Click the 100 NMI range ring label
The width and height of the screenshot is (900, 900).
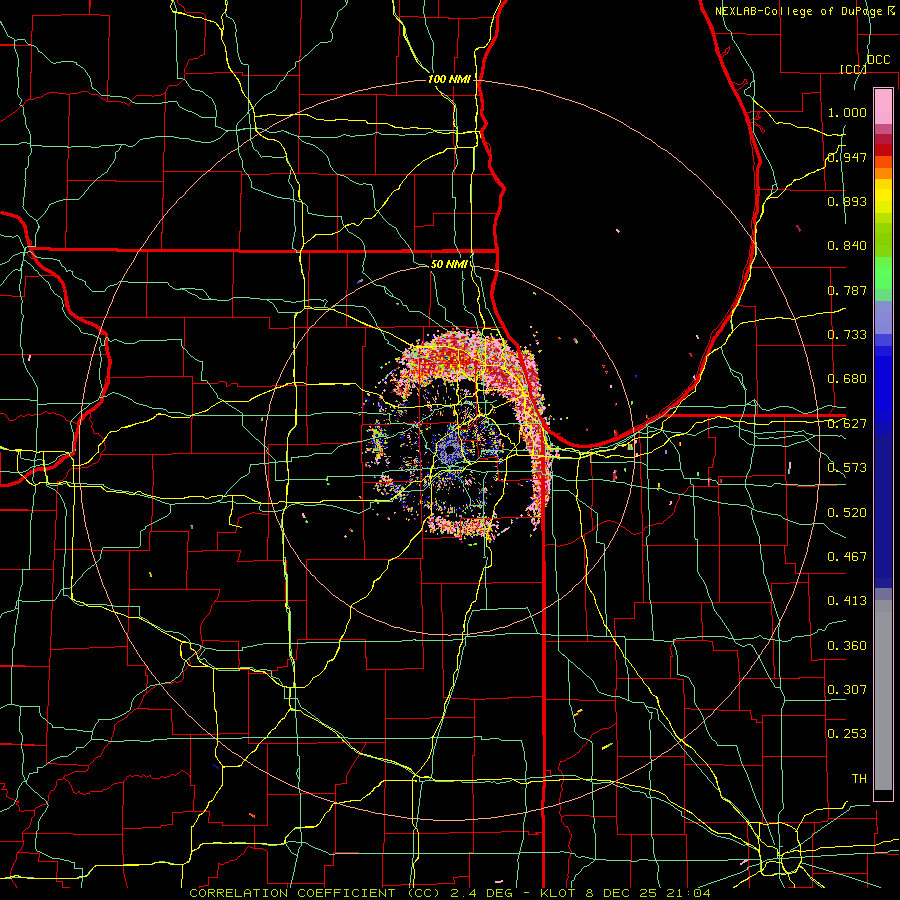tap(449, 79)
